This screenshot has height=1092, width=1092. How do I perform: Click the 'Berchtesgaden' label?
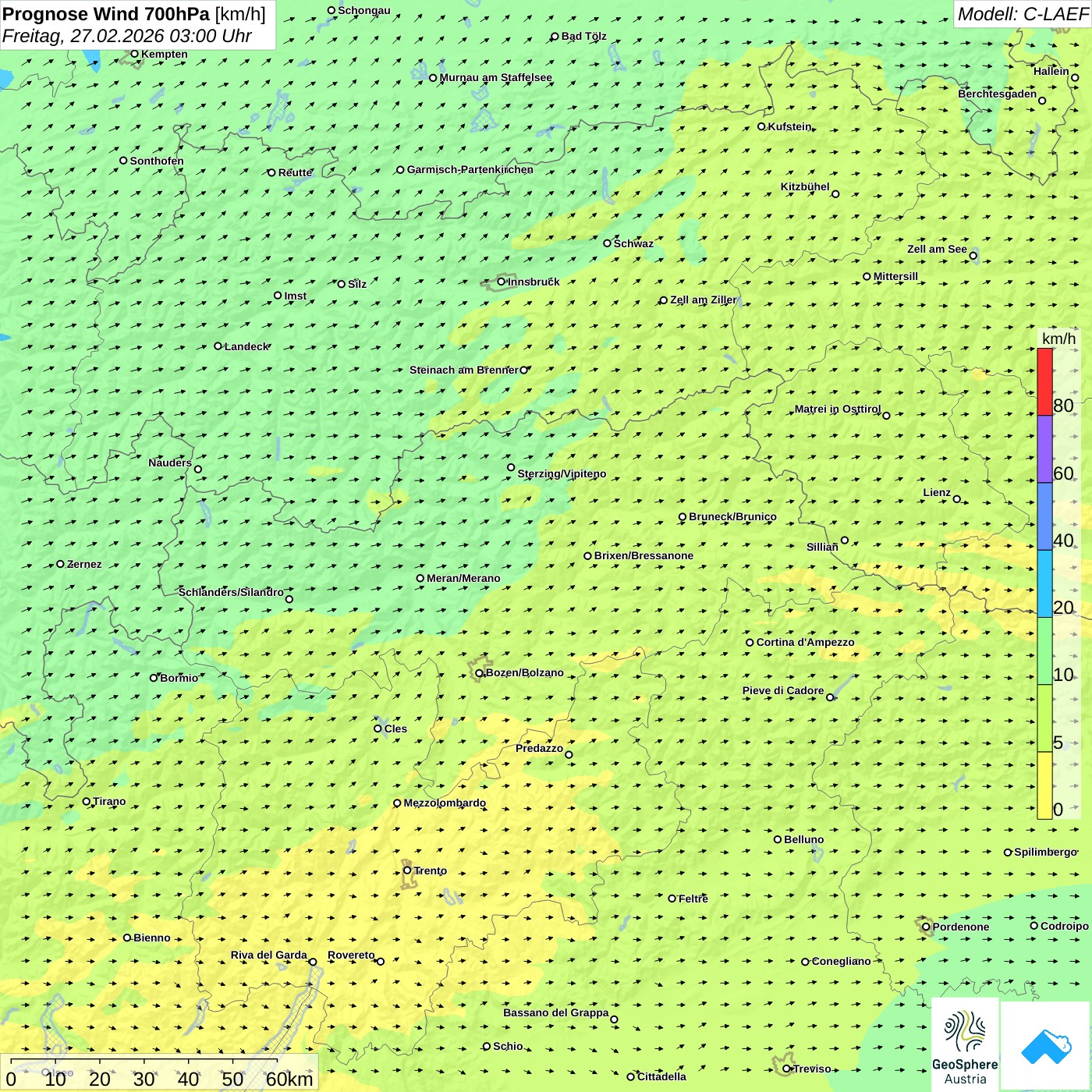point(998,94)
